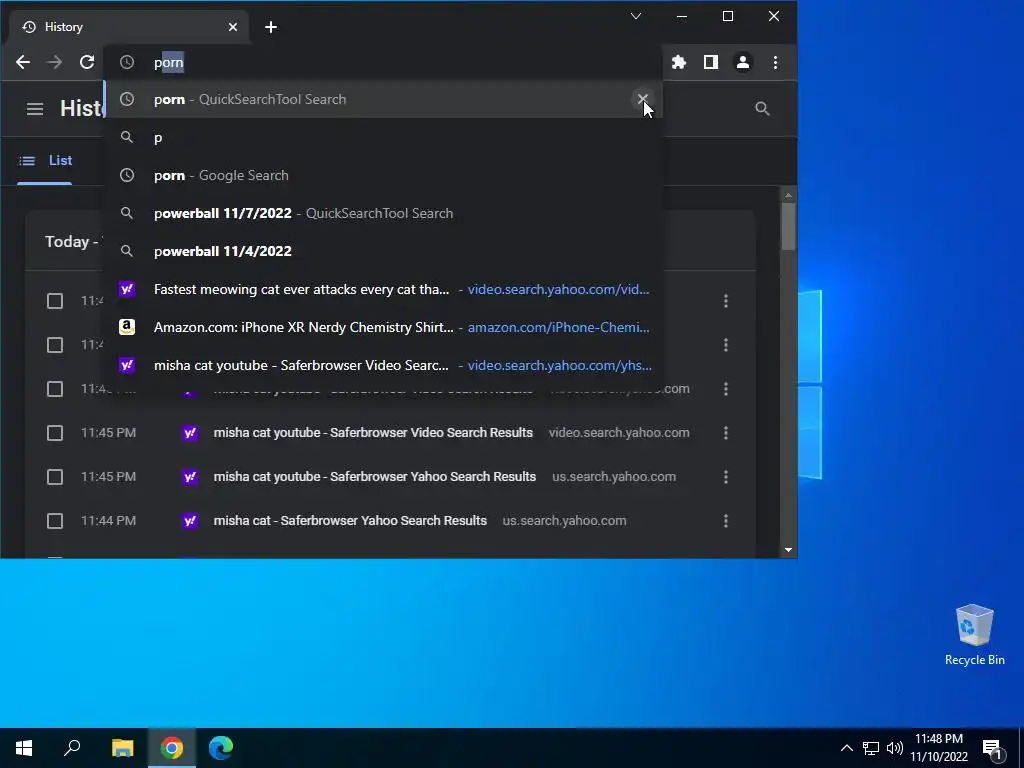Open actions for misha cat youtube Video Search Results

726,433
